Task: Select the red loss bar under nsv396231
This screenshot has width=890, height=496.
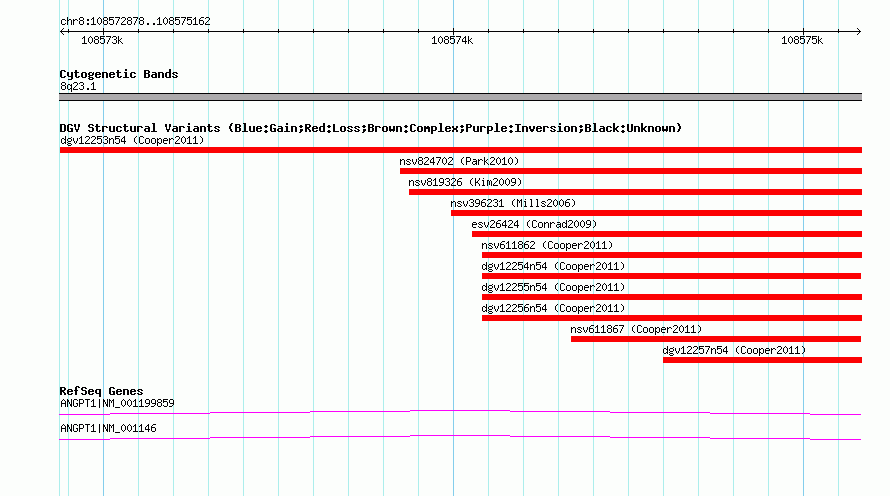Action: pyautogui.click(x=656, y=213)
